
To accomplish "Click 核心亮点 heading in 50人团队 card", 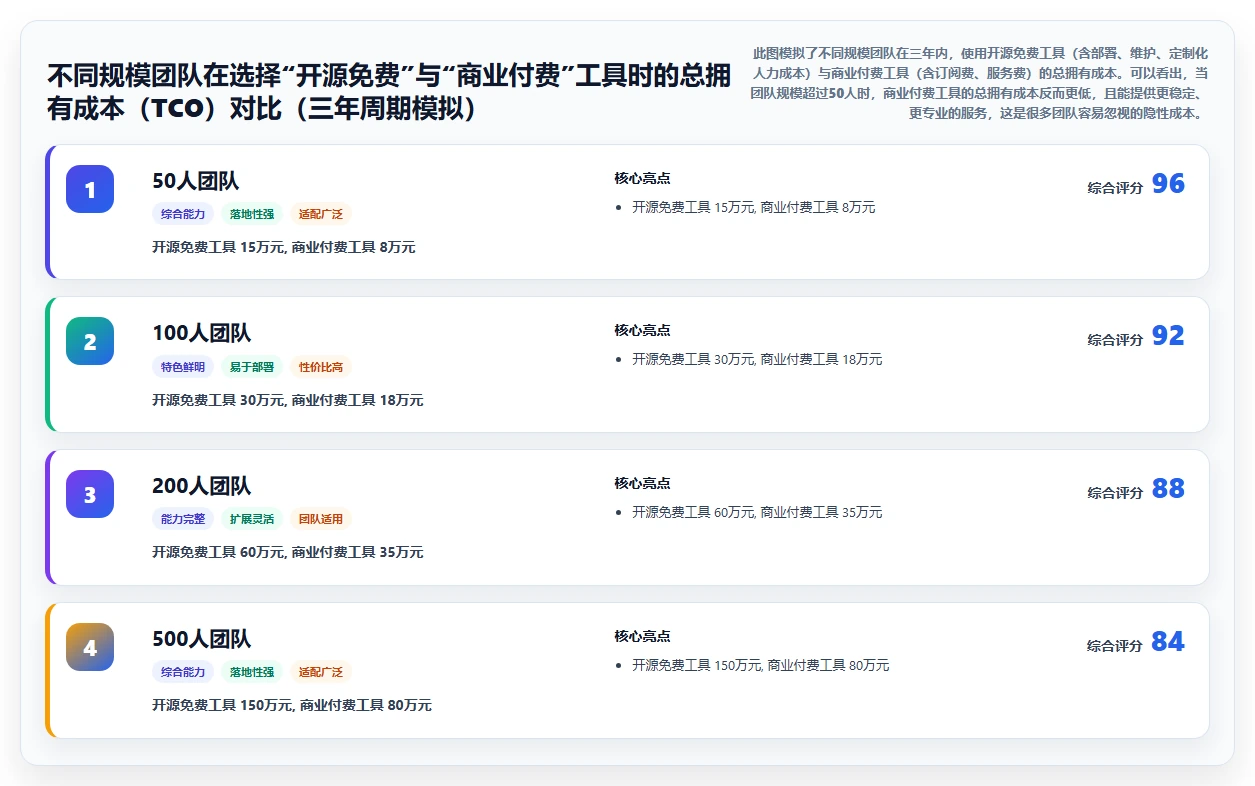I will click(x=642, y=178).
